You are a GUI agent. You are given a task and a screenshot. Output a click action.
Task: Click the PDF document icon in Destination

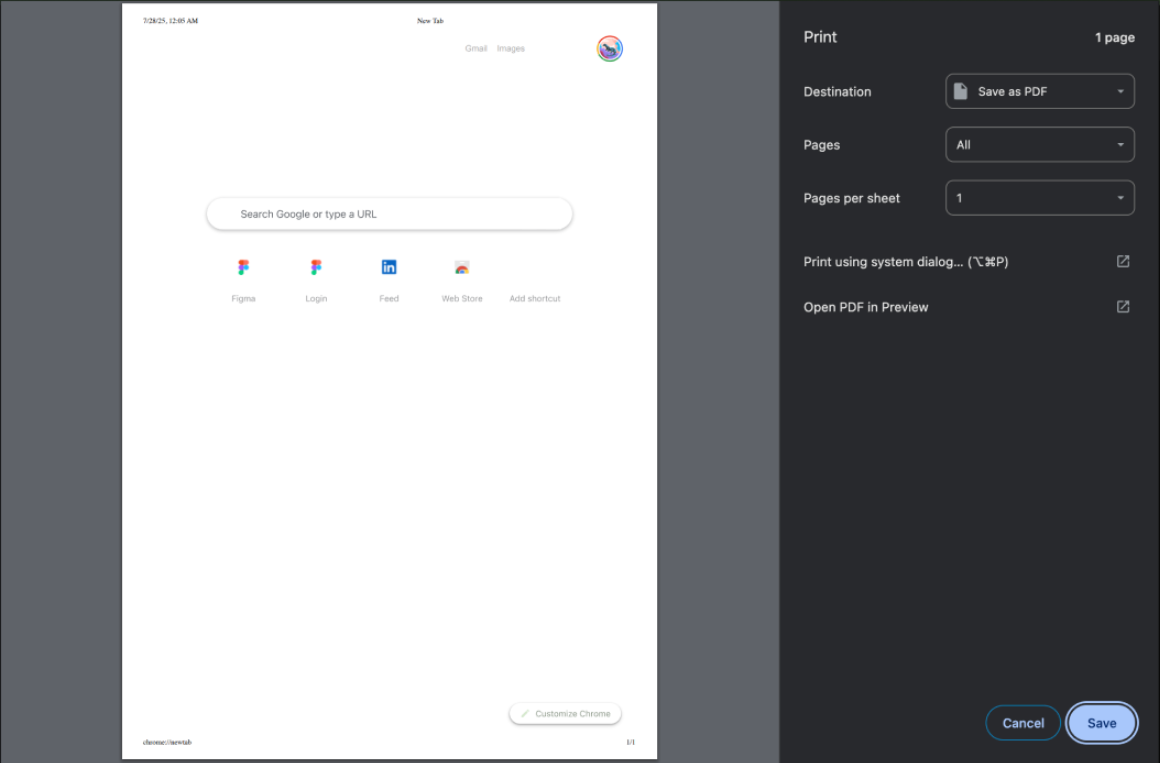click(960, 91)
